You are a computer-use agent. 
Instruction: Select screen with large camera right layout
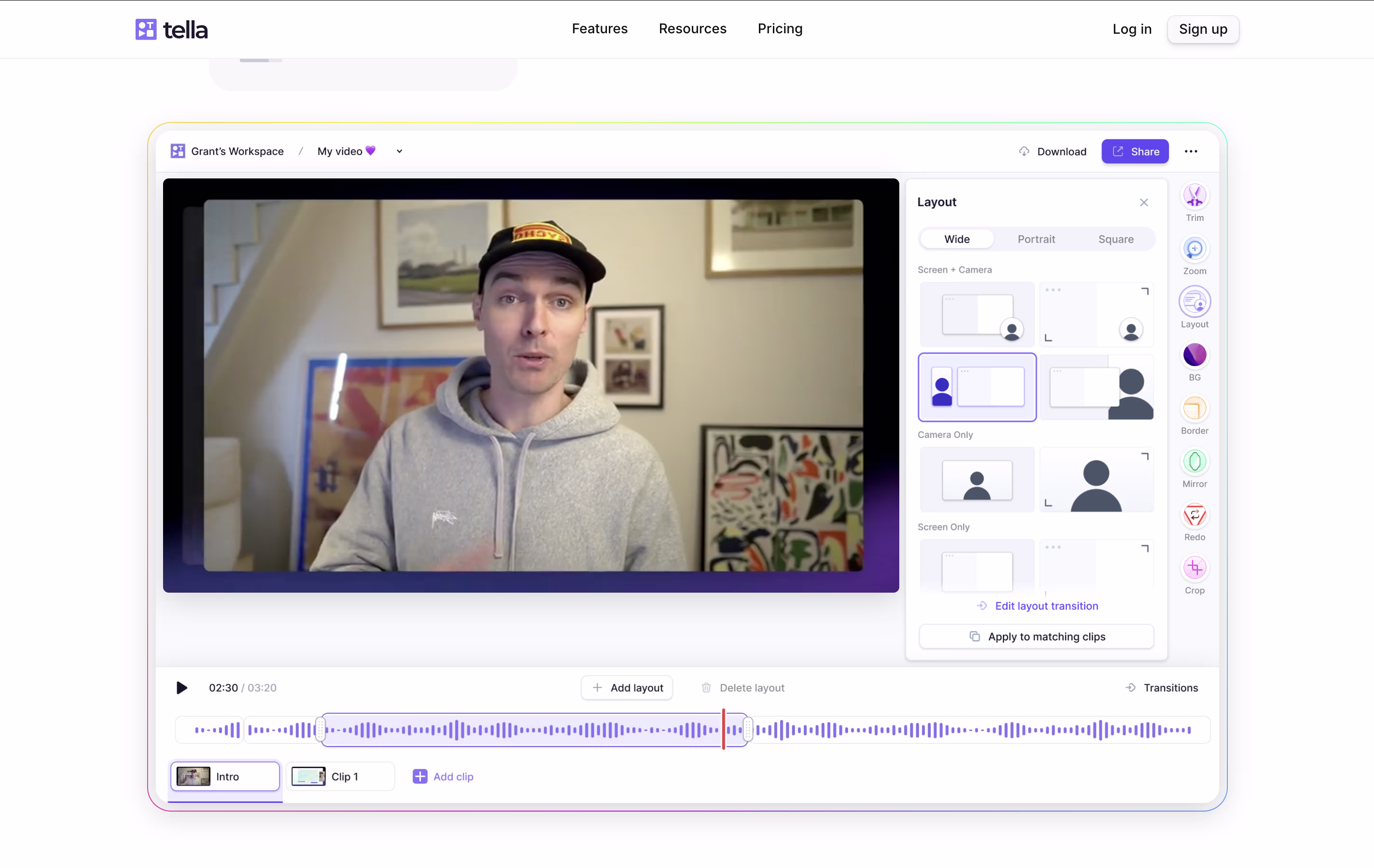point(1096,387)
